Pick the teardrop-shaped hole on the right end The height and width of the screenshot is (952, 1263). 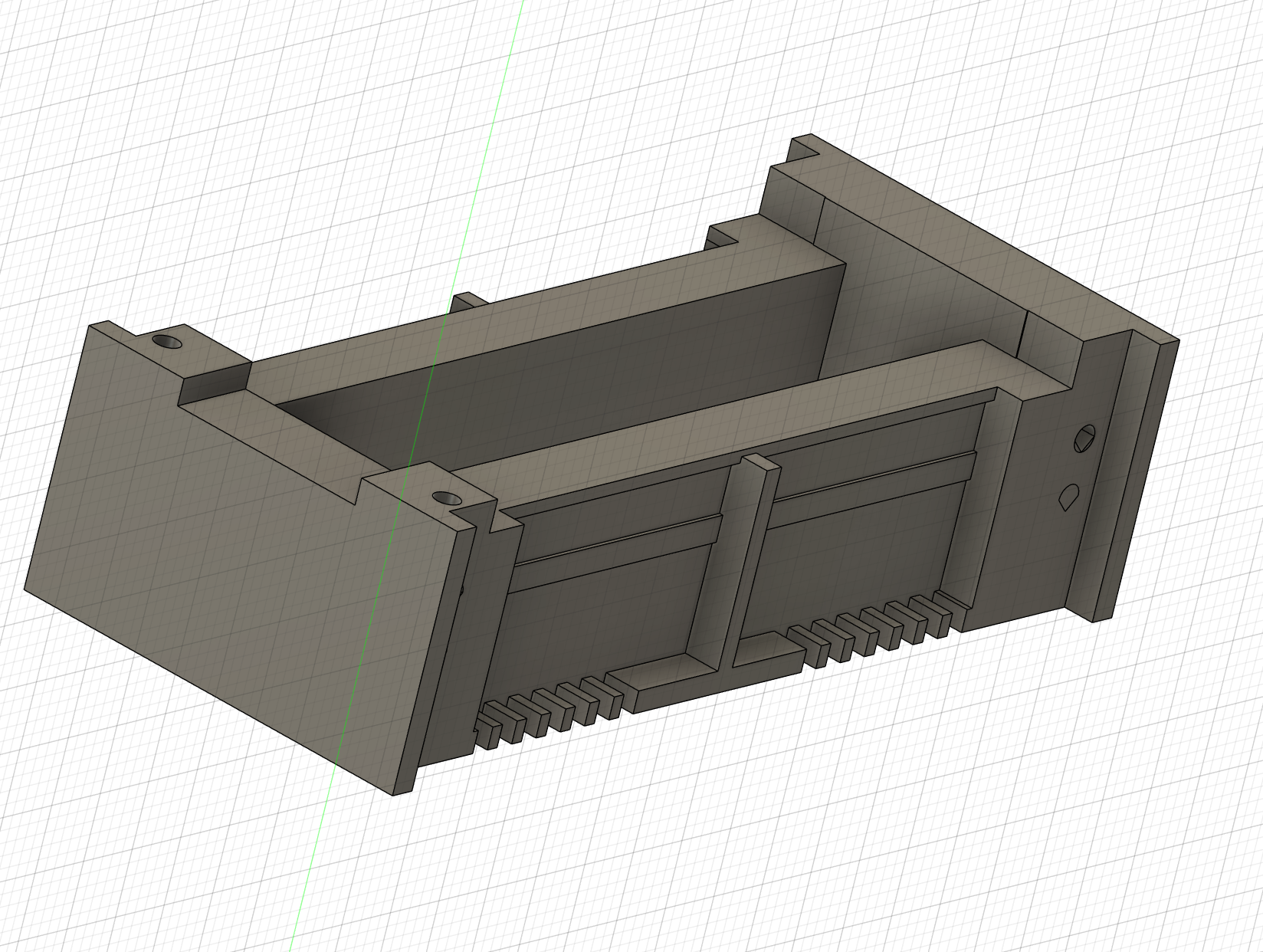tap(1070, 497)
